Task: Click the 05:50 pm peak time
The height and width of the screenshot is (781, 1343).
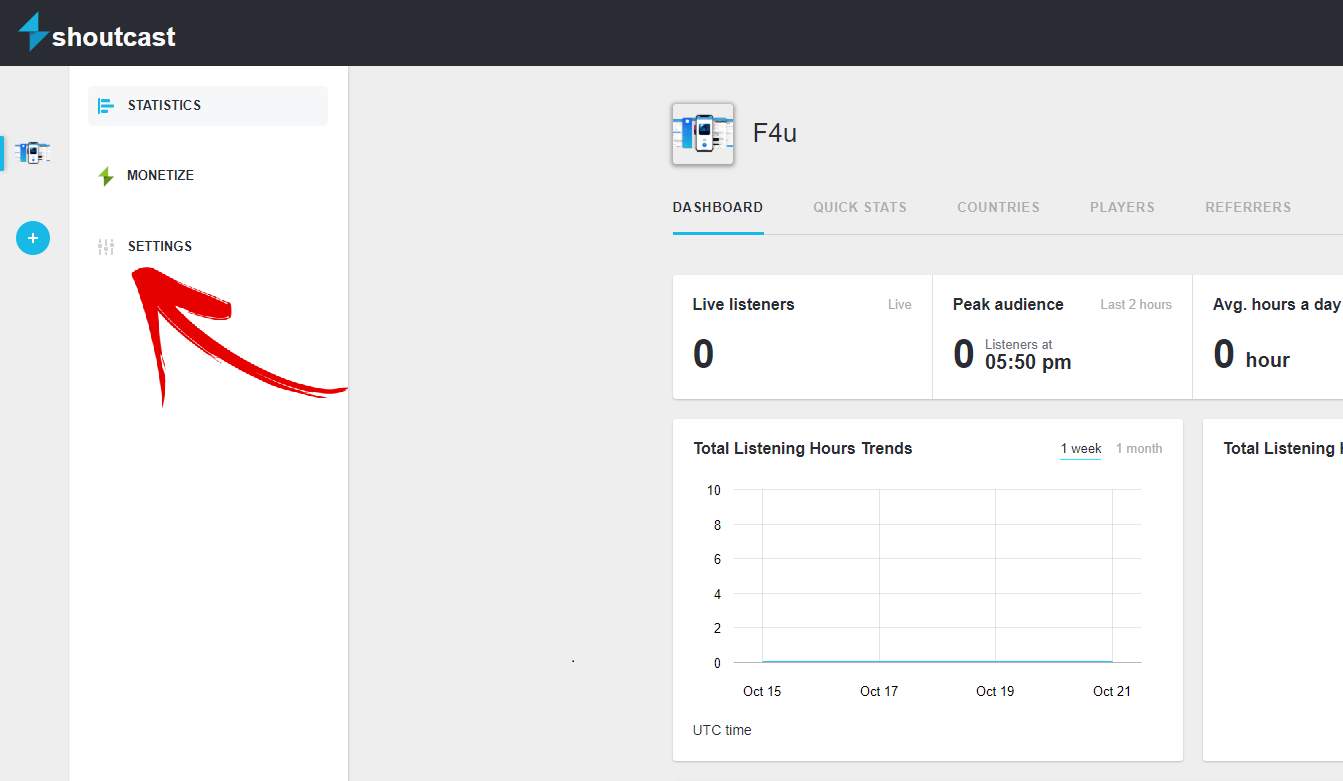Action: [1028, 363]
